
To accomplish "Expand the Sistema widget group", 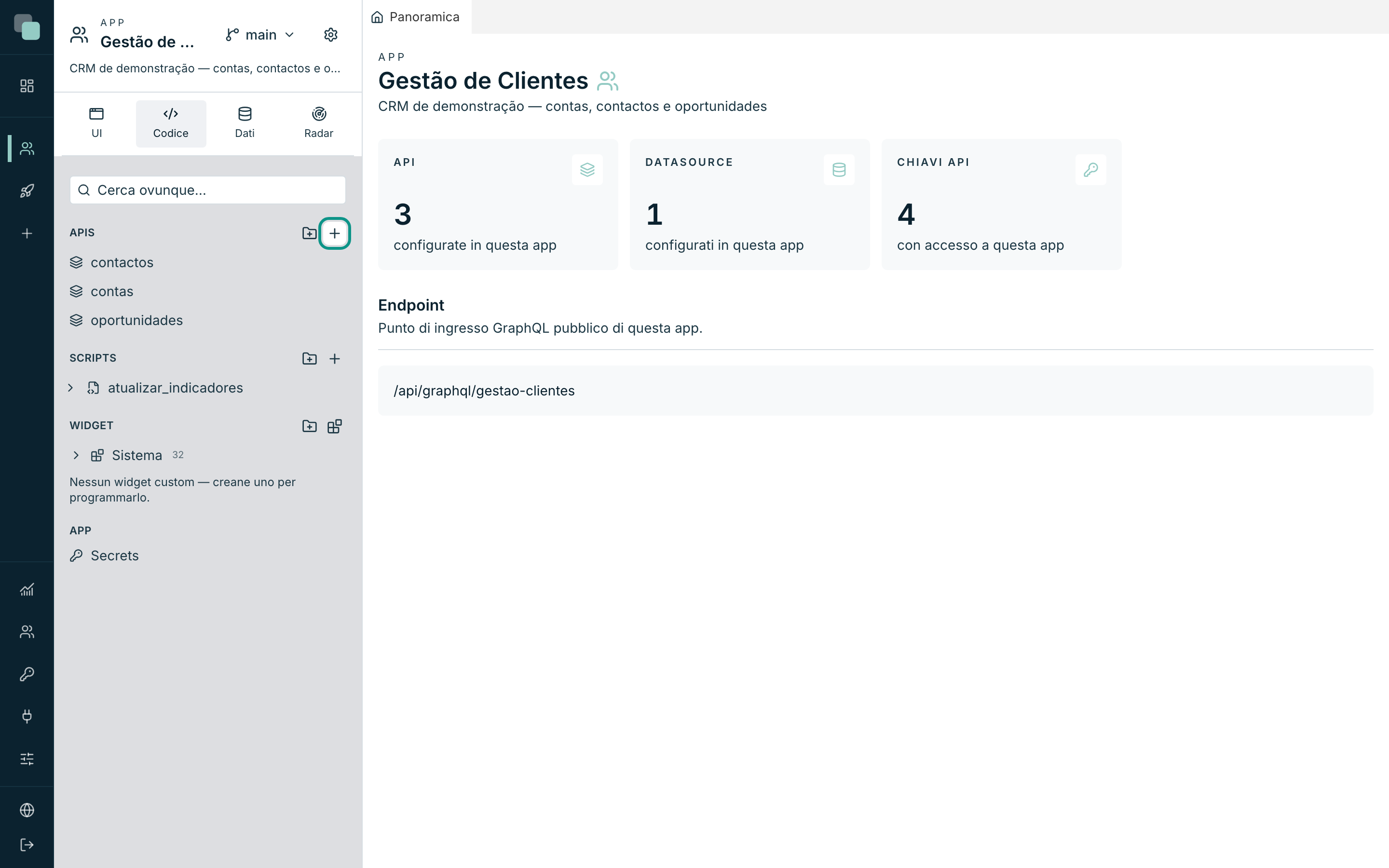I will [x=76, y=455].
